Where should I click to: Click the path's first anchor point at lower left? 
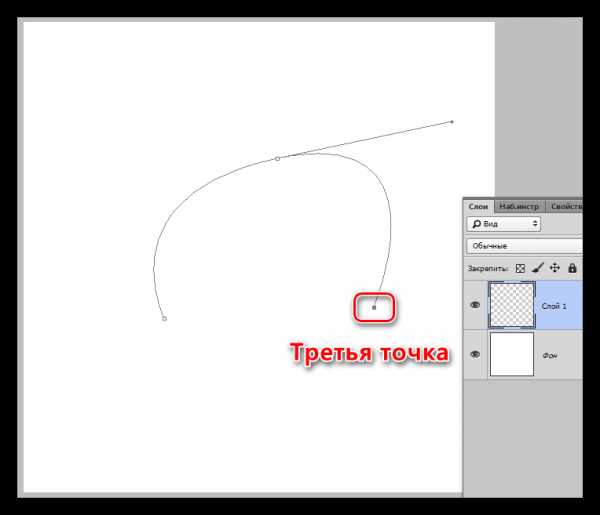click(x=164, y=318)
